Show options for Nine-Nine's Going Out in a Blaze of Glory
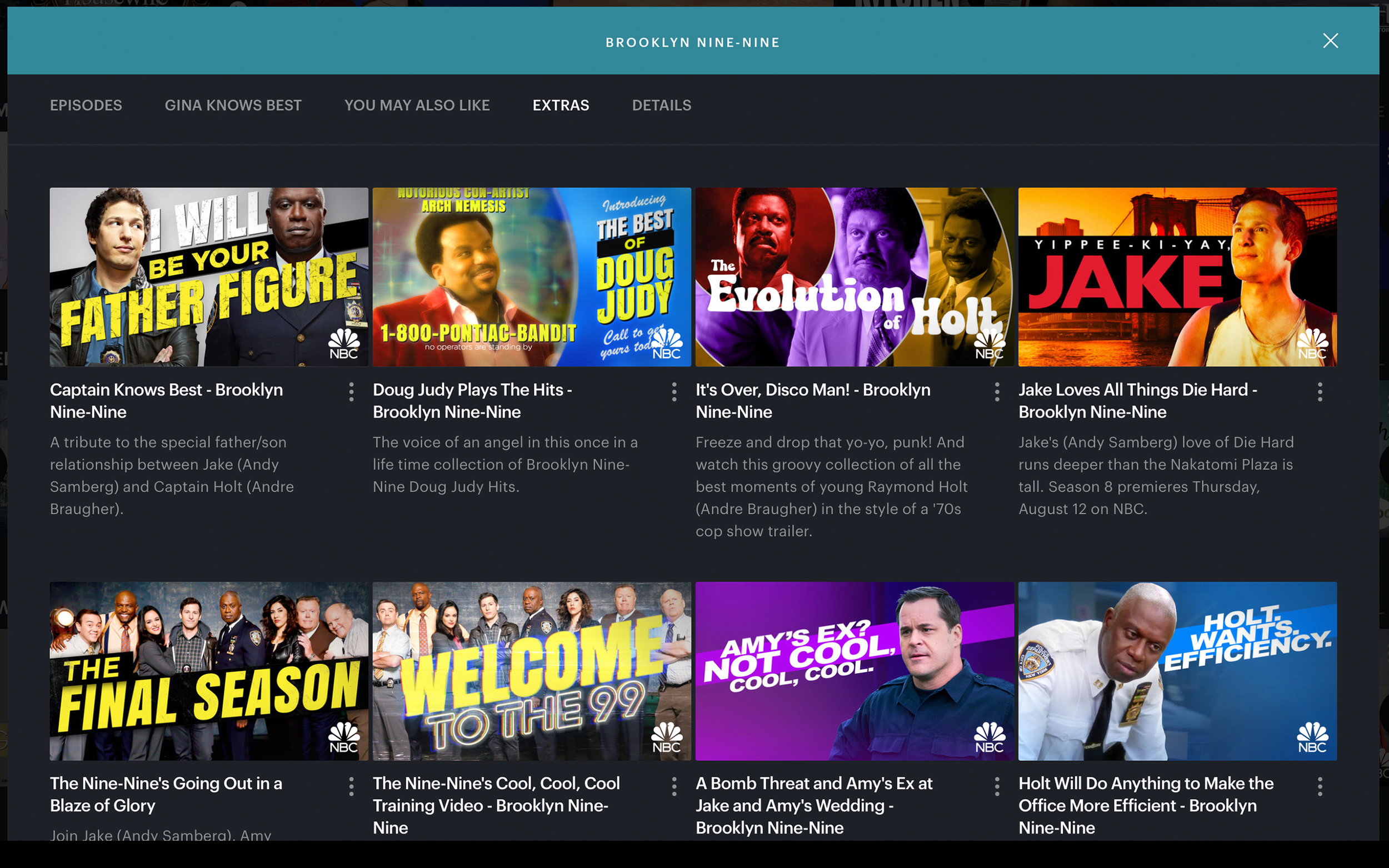This screenshot has width=1389, height=868. pos(351,786)
